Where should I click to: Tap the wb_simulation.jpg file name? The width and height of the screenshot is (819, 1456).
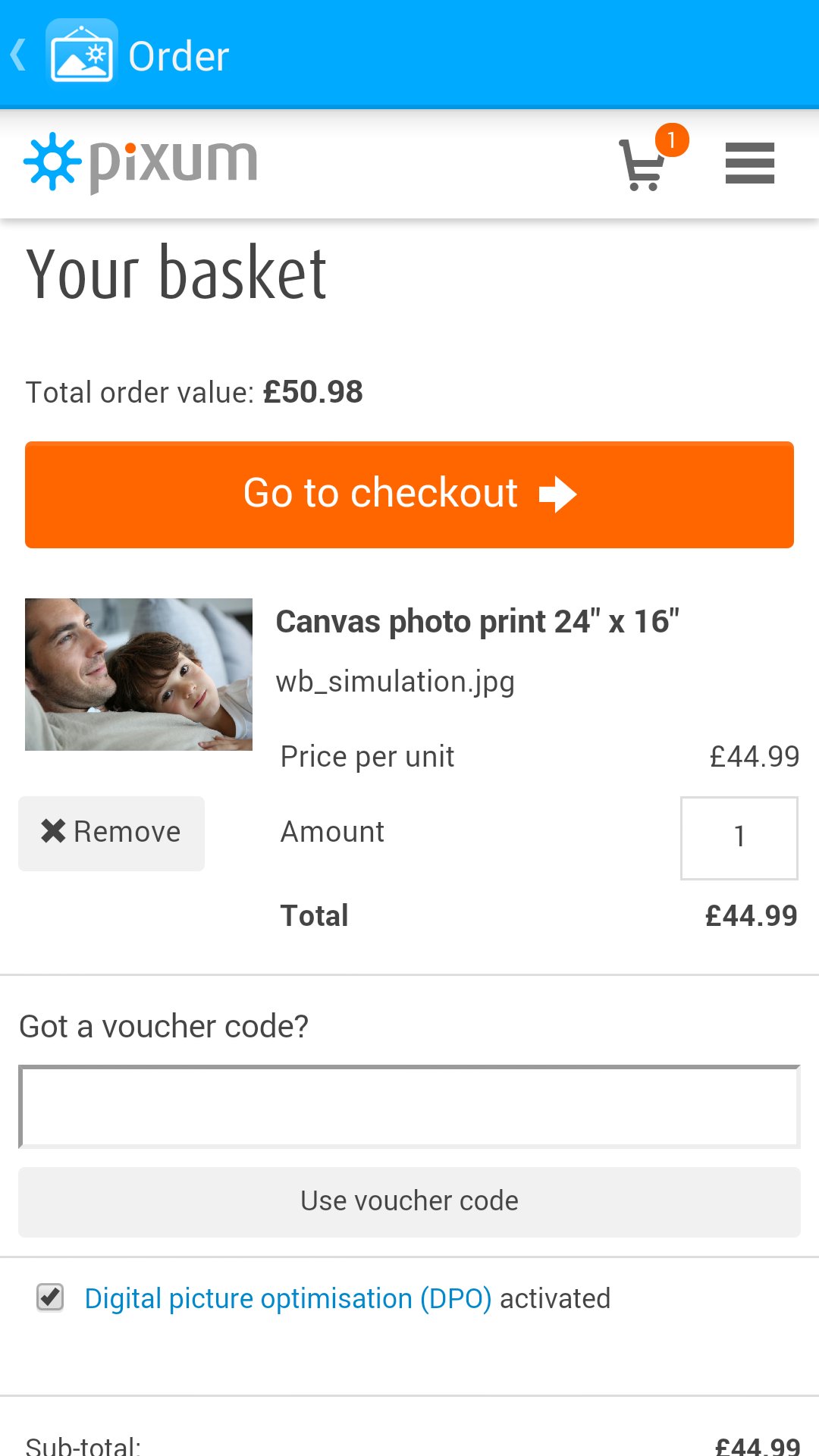395,682
